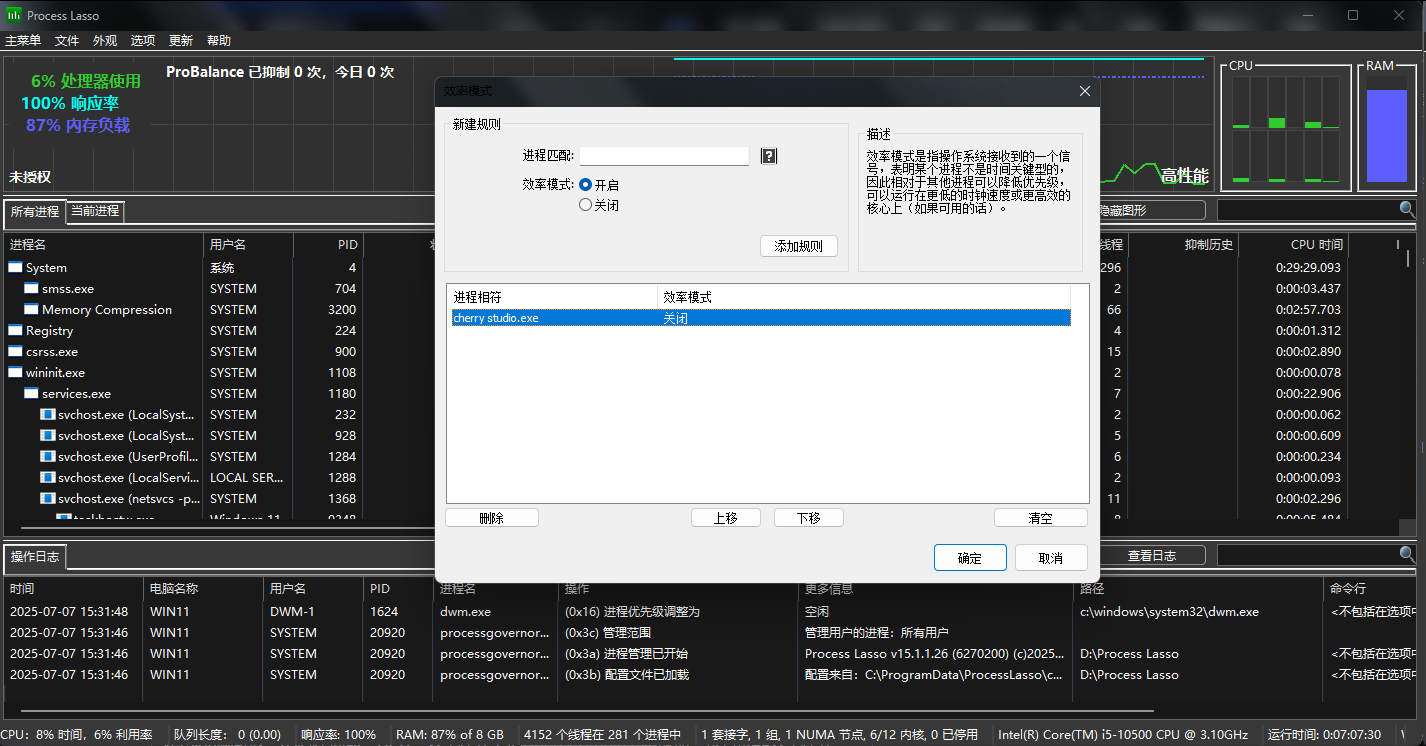Sort by the CPU 时间 column header
Screen dimensions: 1426x746
click(1293, 244)
